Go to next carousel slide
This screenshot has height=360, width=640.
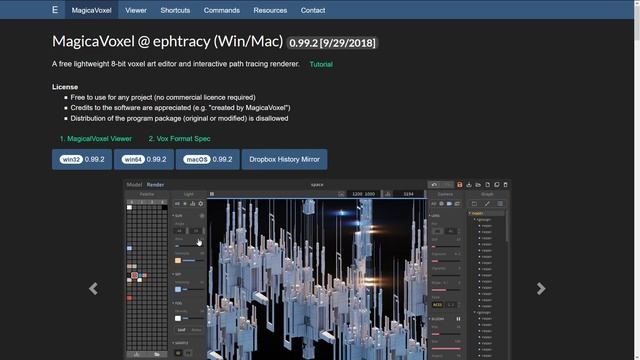(x=541, y=289)
